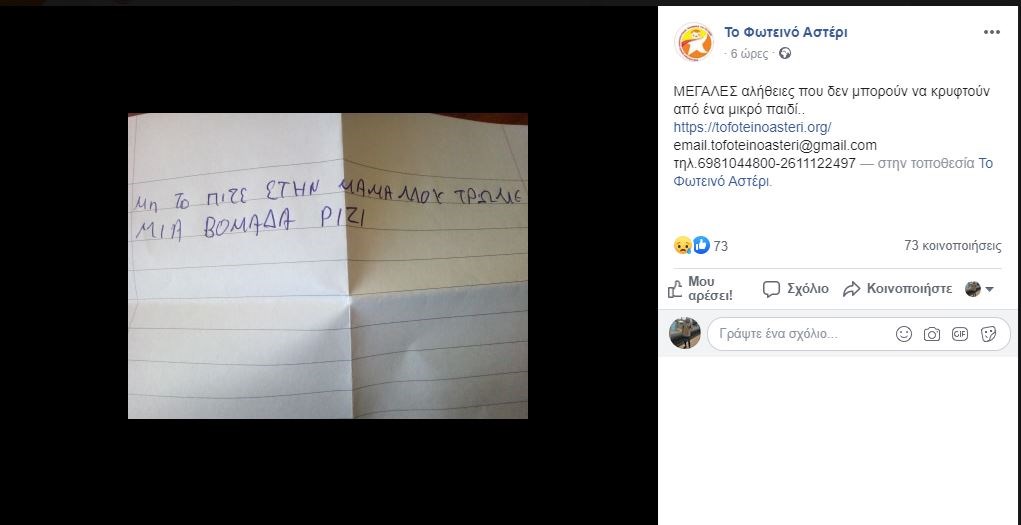This screenshot has height=525, width=1021.
Task: Attach a photo with the camera icon
Action: coord(932,334)
